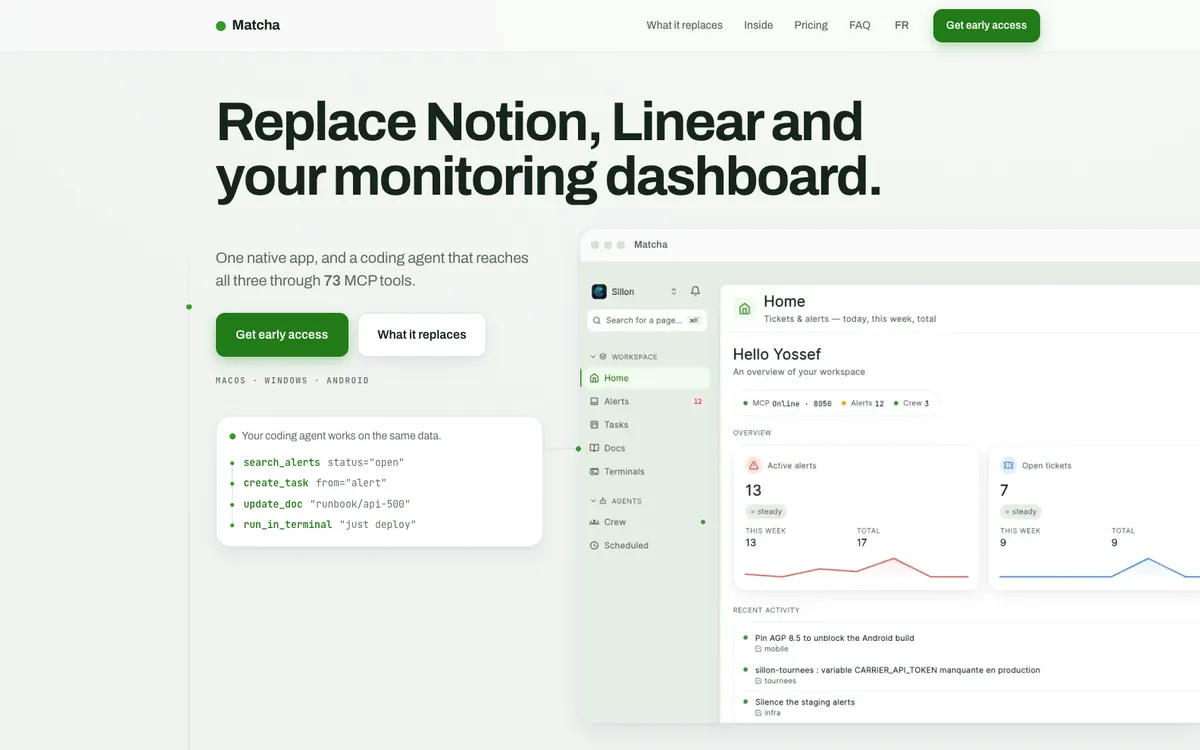The height and width of the screenshot is (750, 1200).
Task: Click the MACOS · WINDOWS · ANDROID line
Action: pyautogui.click(x=292, y=381)
